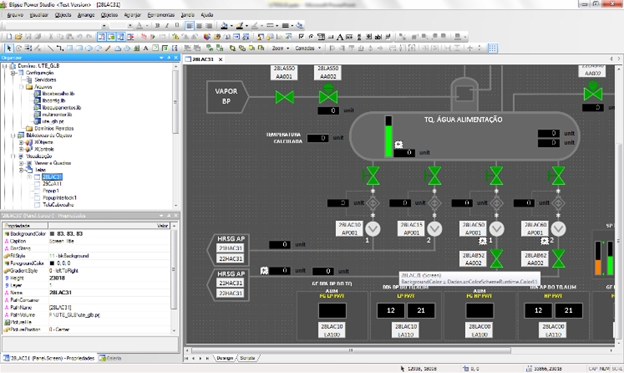Screen dimensions: 624x373
Task: Collapse the Telas tree node
Action: pos(21,170)
